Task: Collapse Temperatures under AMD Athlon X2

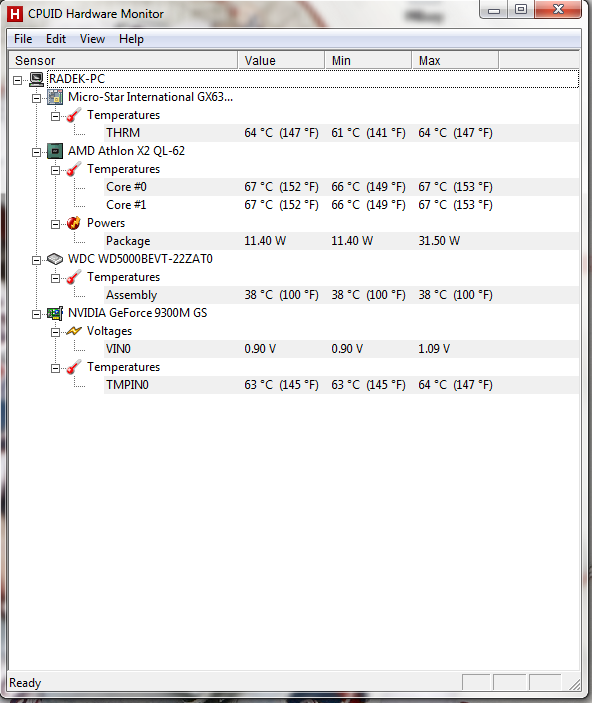Action: (55, 170)
